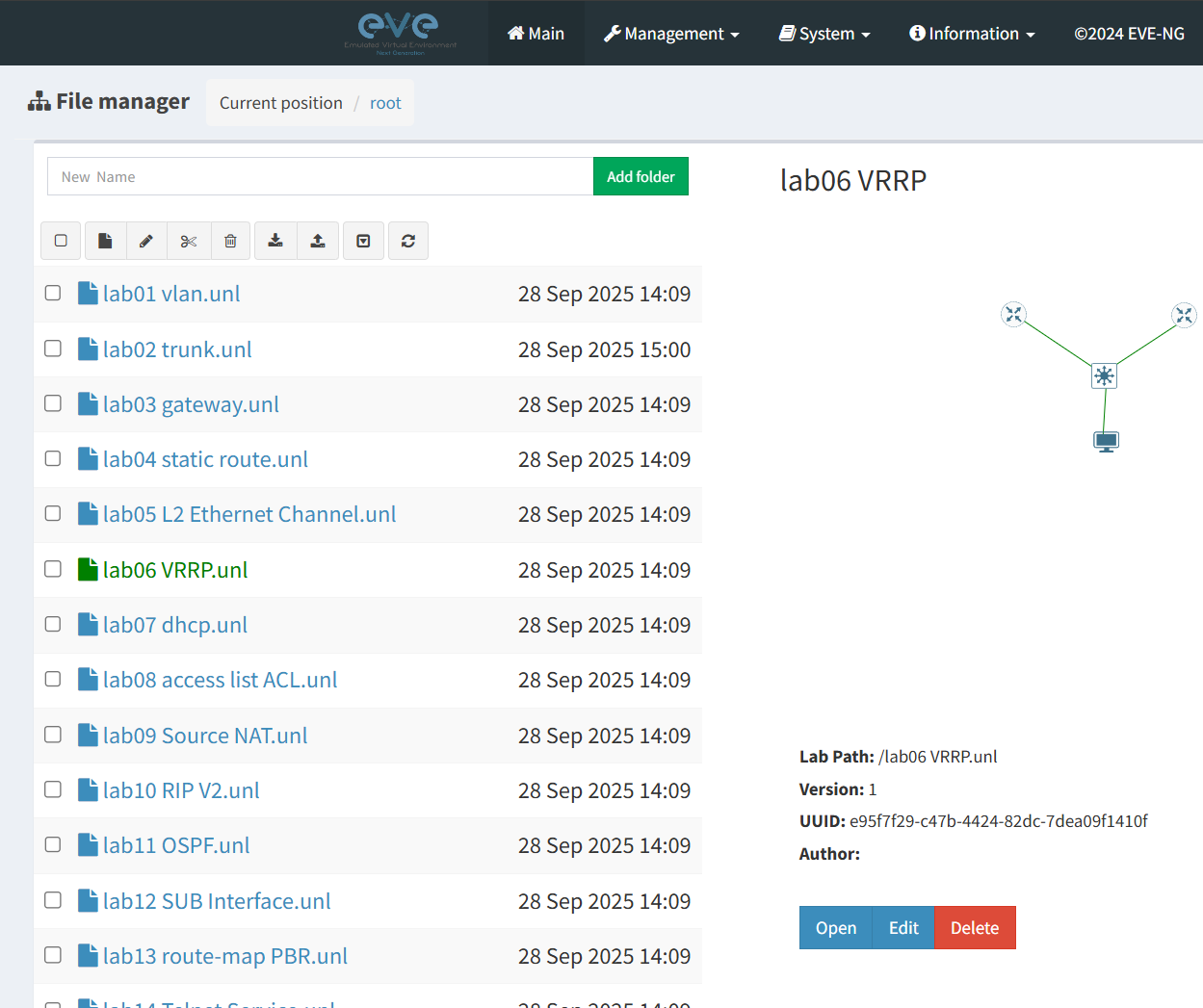The width and height of the screenshot is (1203, 1008).
Task: Expand the Information dropdown
Action: click(972, 34)
